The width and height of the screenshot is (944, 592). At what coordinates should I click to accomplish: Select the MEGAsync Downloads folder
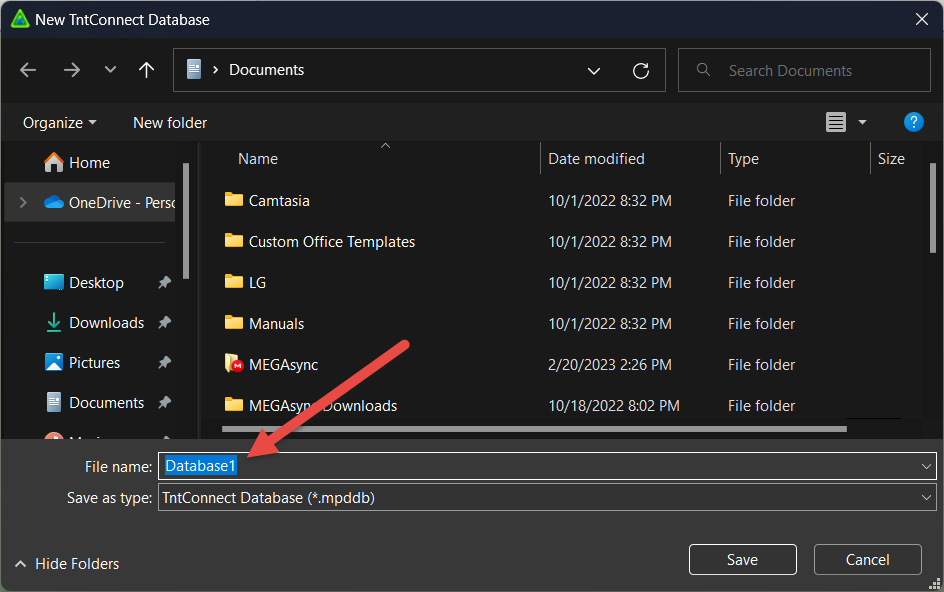coord(323,405)
